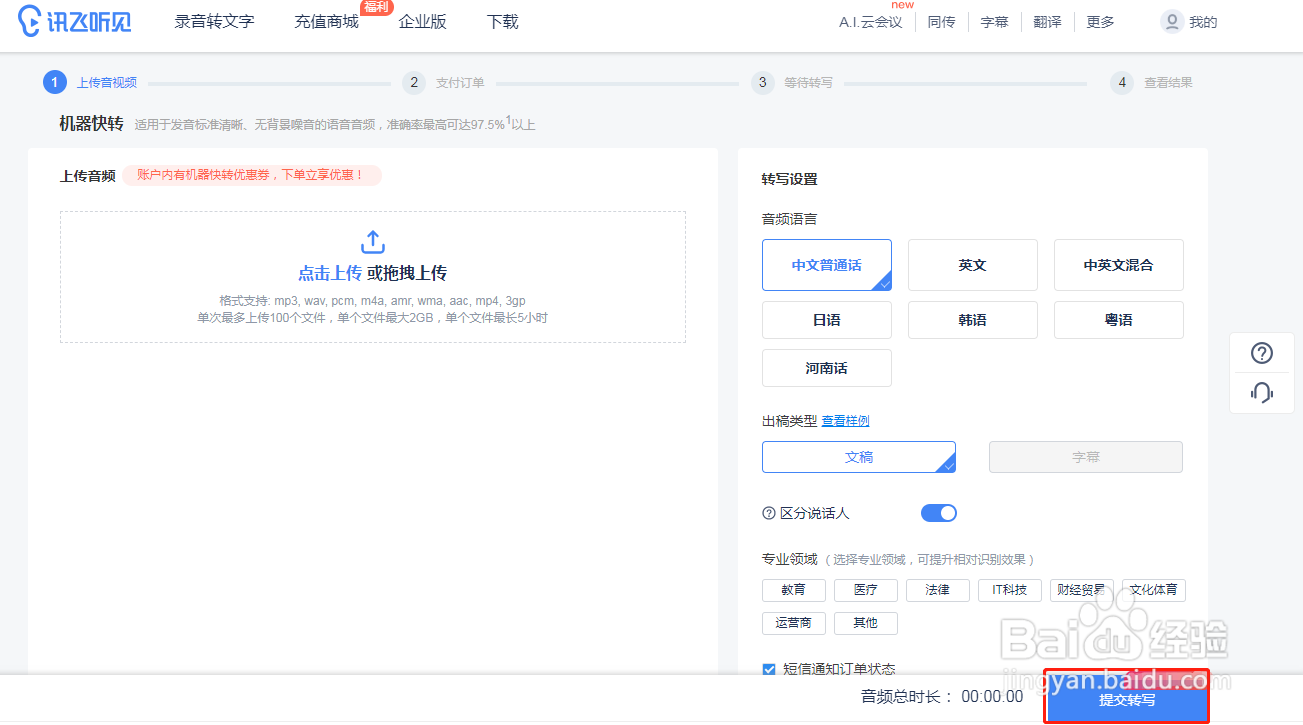Viewport: 1303px width, 725px height.
Task: Choose 文稿 output type
Action: [859, 457]
